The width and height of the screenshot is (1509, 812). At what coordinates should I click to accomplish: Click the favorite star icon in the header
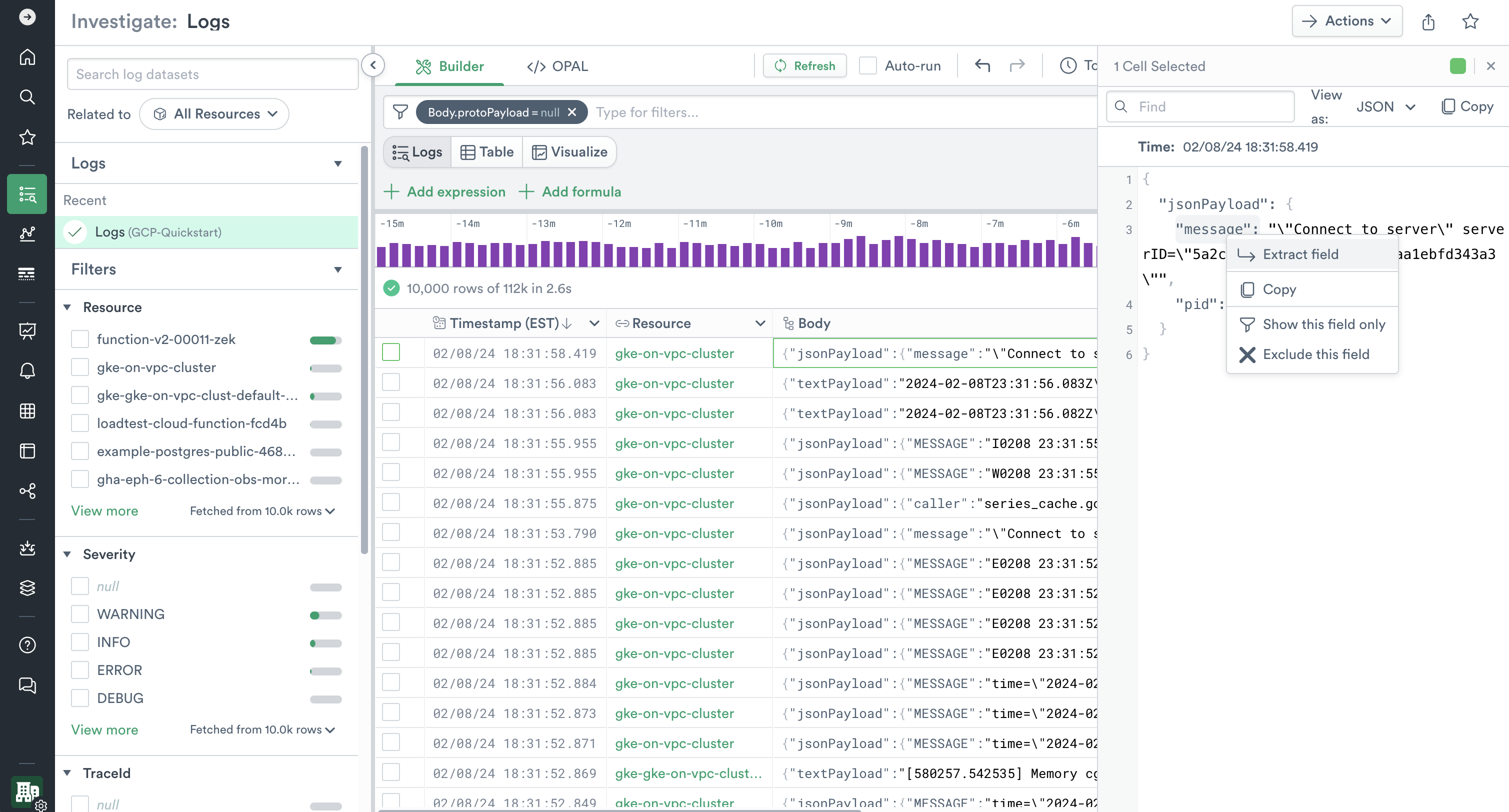tap(1470, 21)
